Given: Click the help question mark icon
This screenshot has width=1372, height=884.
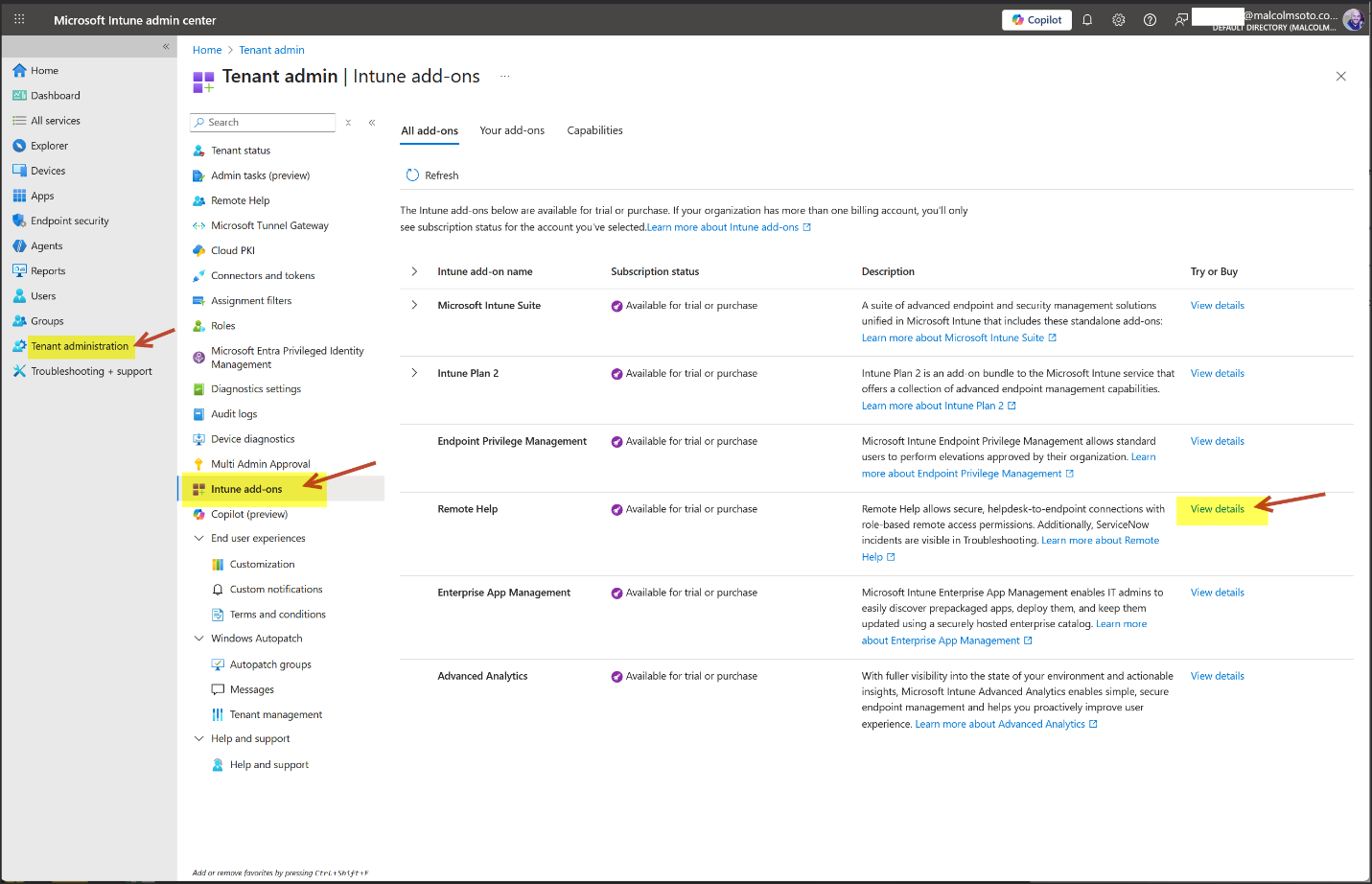Looking at the screenshot, I should tap(1150, 20).
